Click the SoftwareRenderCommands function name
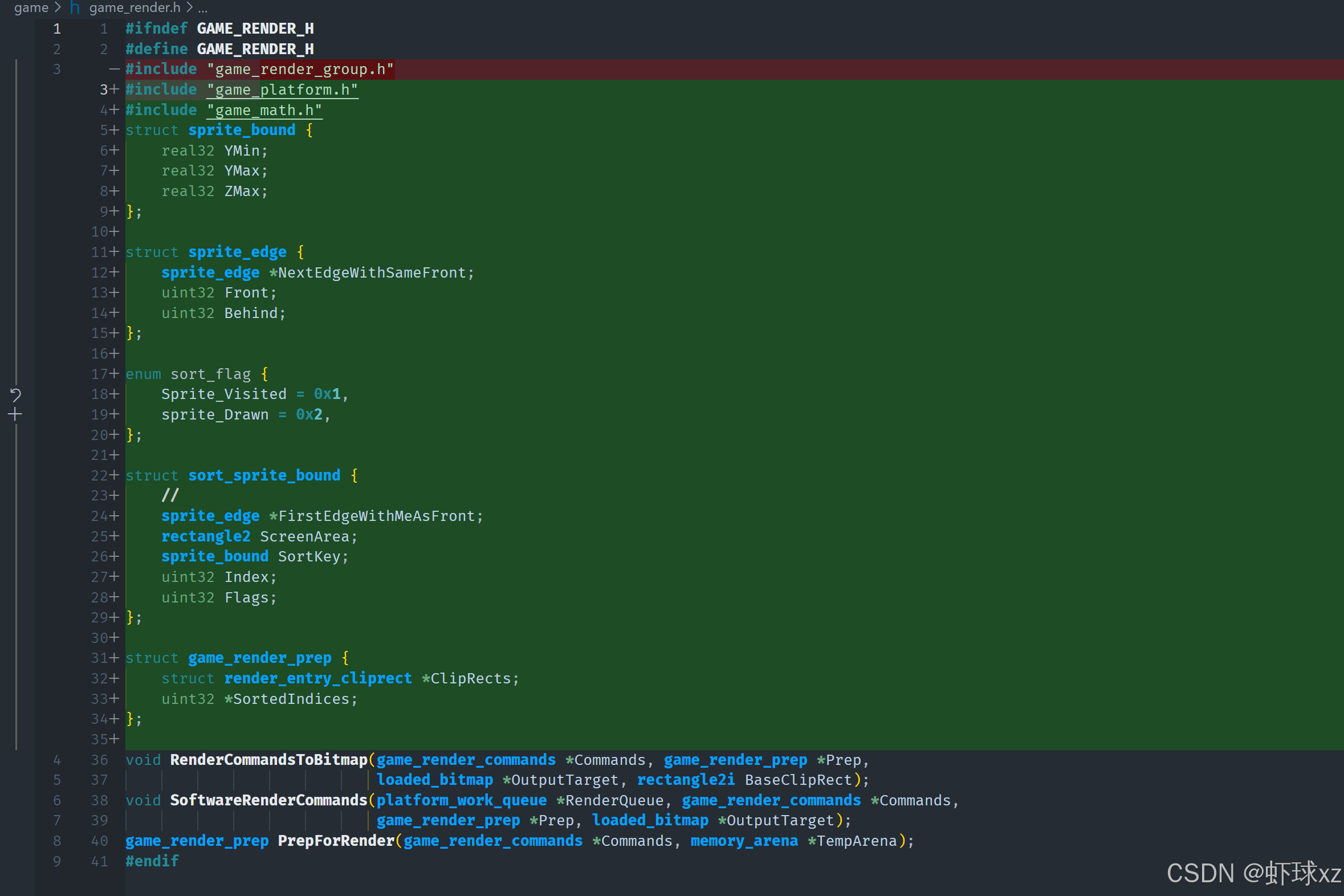 [268, 800]
